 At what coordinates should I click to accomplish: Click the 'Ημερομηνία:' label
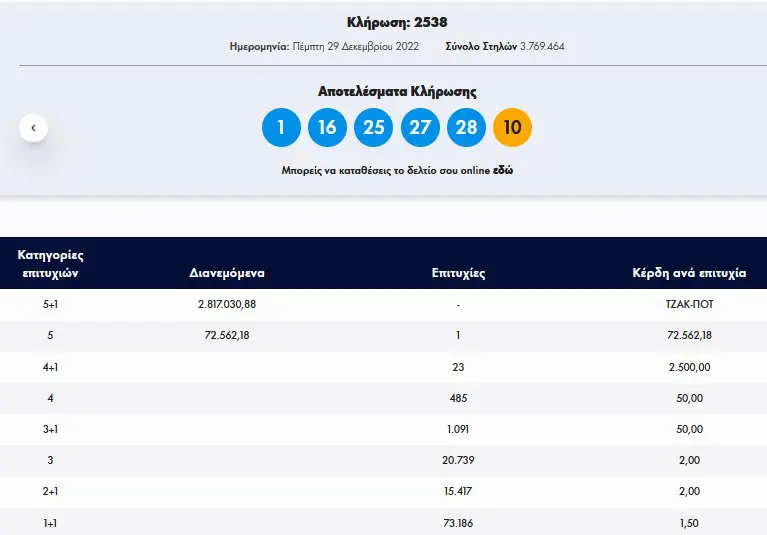point(260,46)
